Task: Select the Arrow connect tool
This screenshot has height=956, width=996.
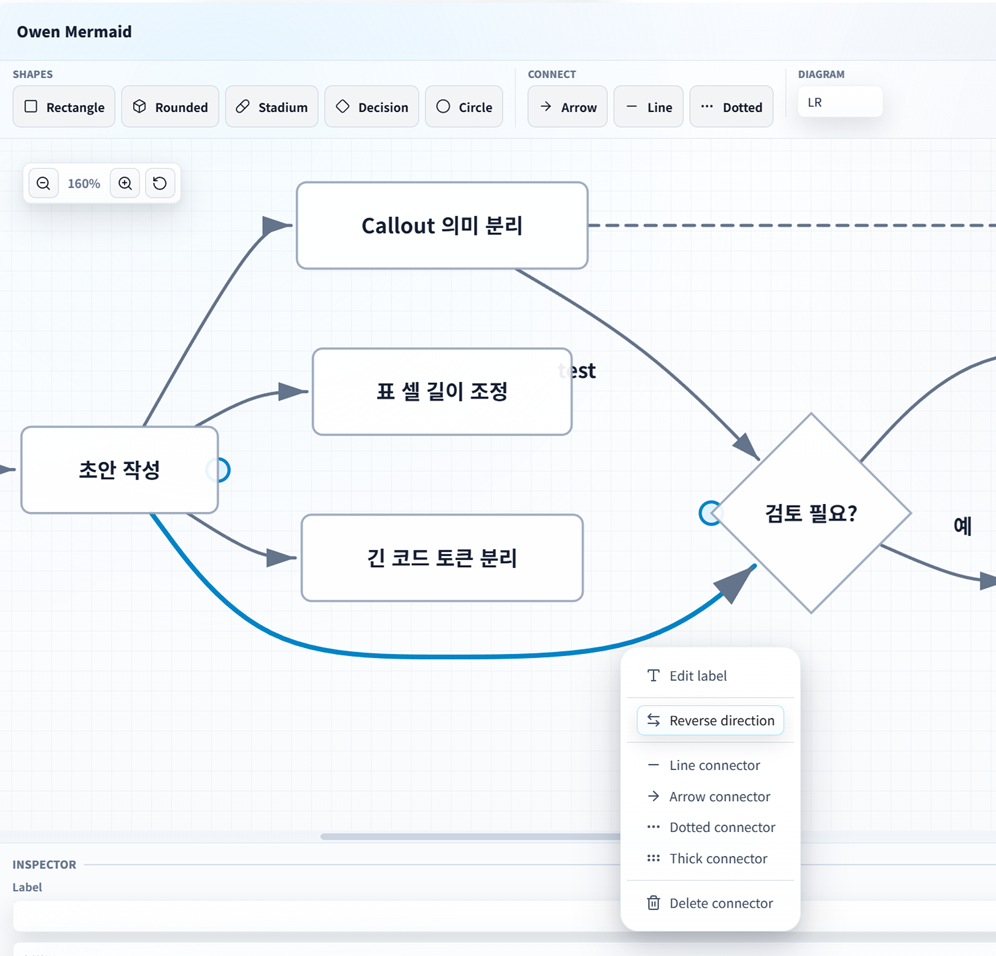Action: point(567,107)
